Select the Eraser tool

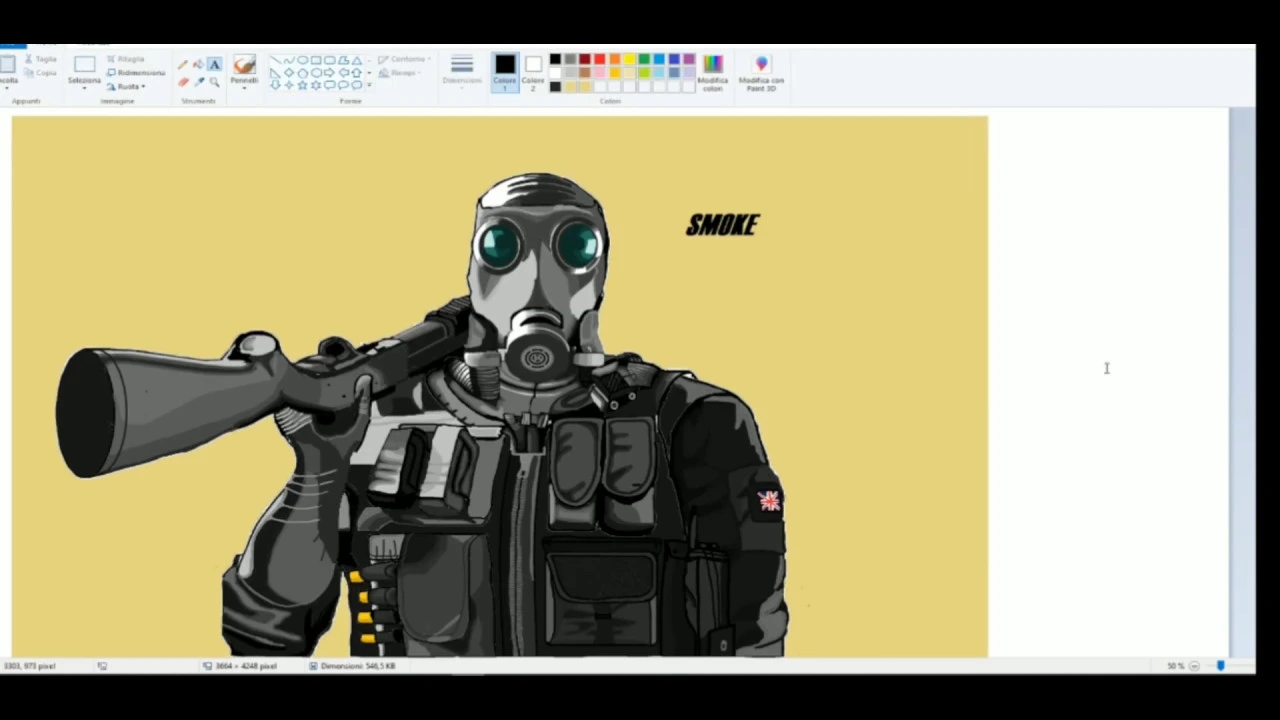coord(183,82)
